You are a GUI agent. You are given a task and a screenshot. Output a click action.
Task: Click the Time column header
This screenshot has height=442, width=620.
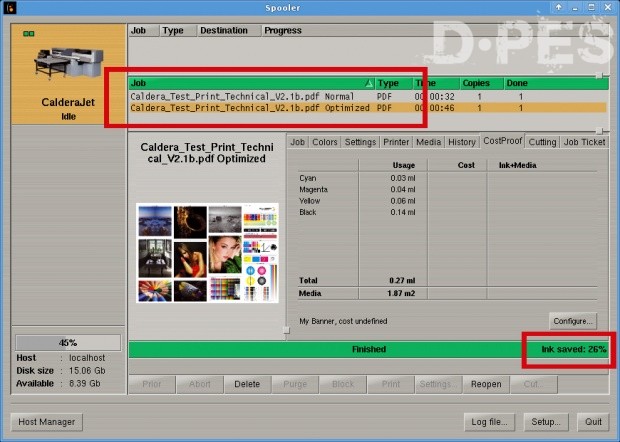(x=437, y=83)
